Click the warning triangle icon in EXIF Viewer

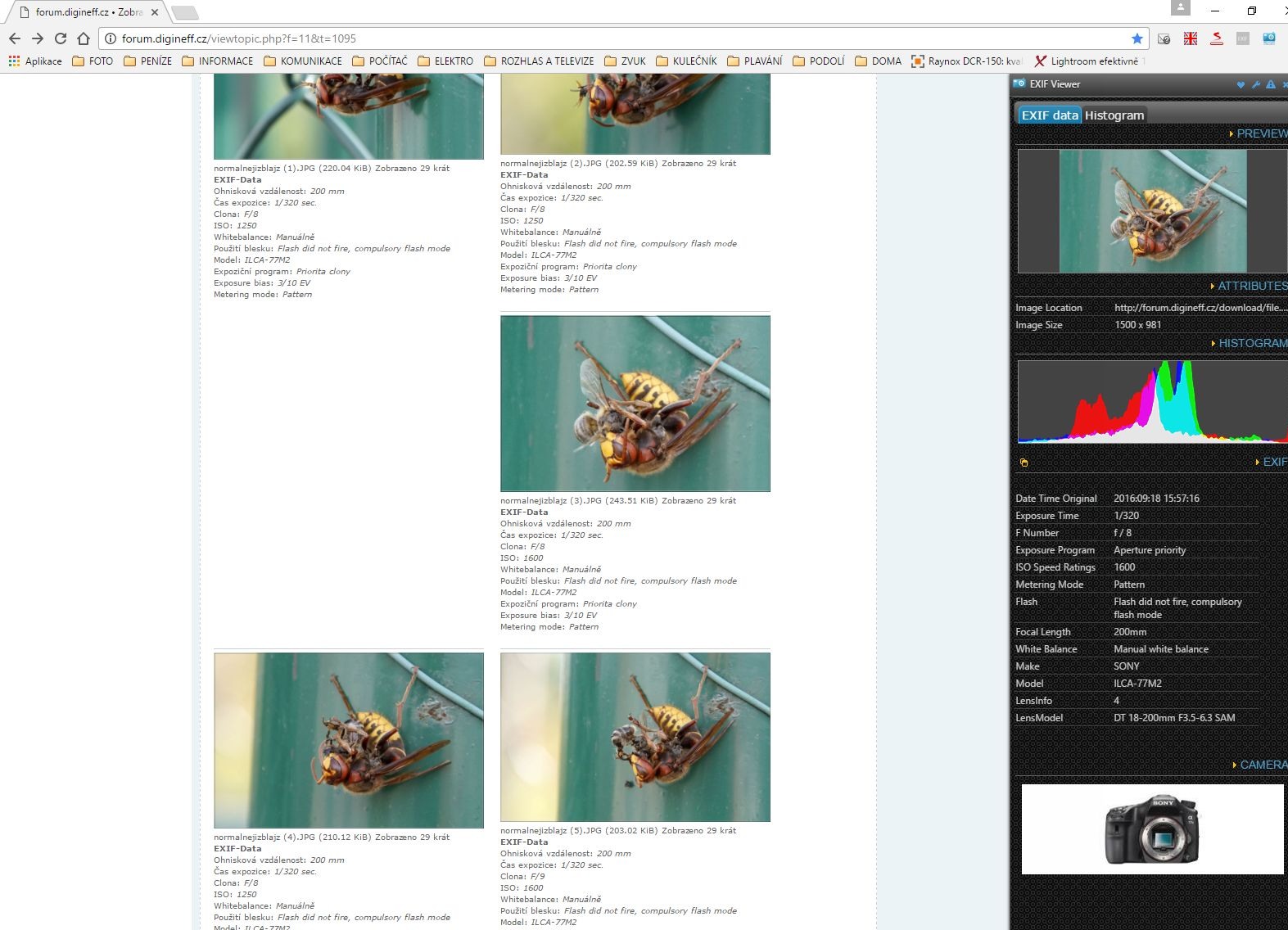pyautogui.click(x=1270, y=84)
